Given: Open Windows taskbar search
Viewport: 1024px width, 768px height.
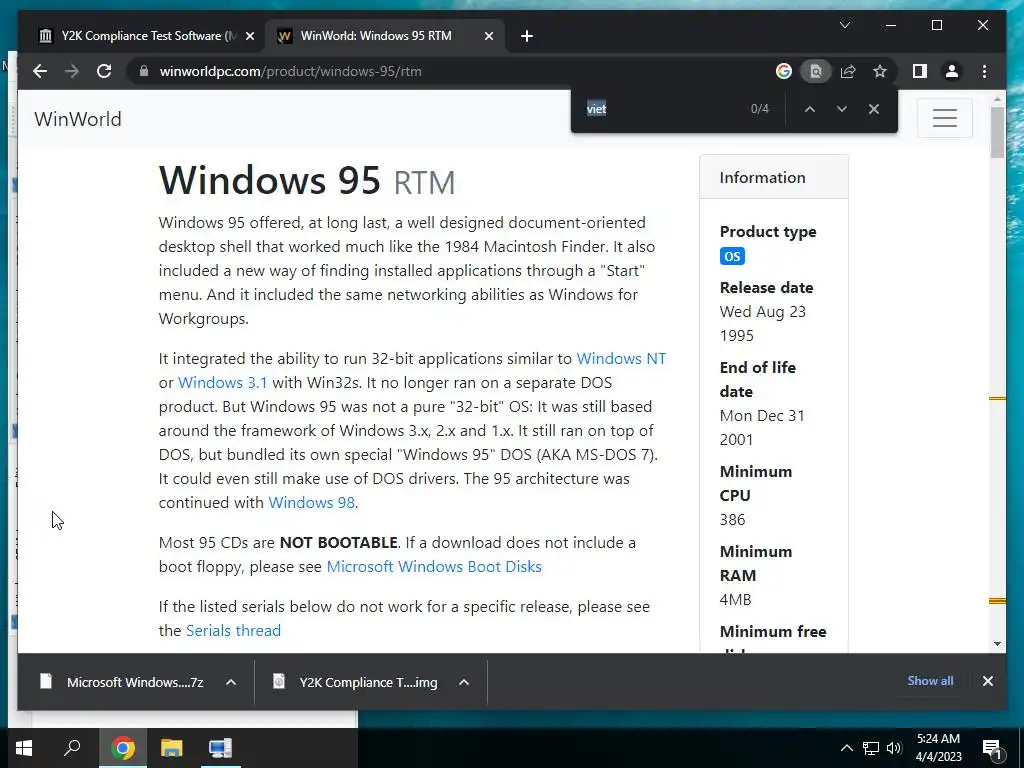Looking at the screenshot, I should [72, 748].
